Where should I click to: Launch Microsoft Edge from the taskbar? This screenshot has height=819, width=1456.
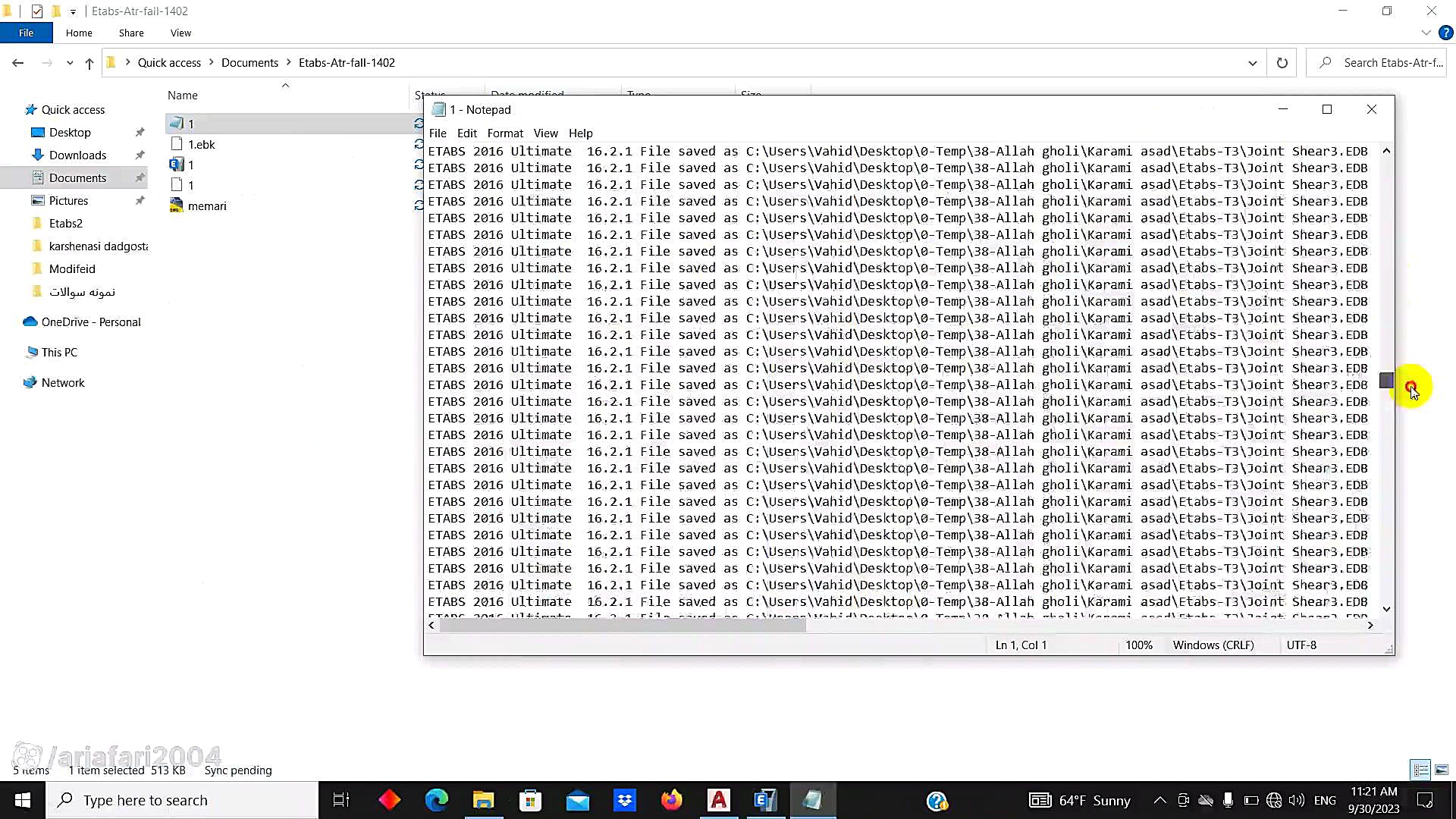pos(437,800)
